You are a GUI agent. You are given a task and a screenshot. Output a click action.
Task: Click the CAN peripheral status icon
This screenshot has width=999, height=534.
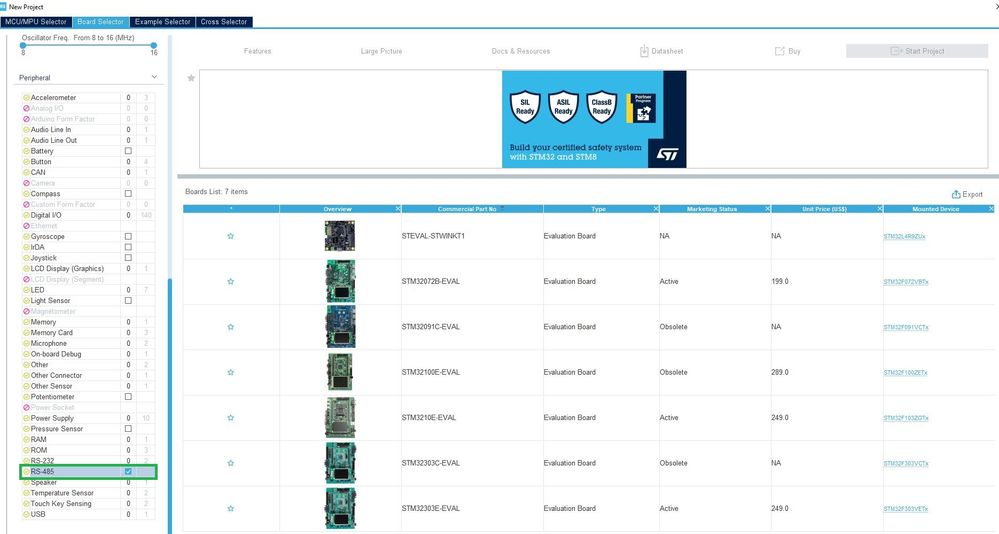[26, 172]
